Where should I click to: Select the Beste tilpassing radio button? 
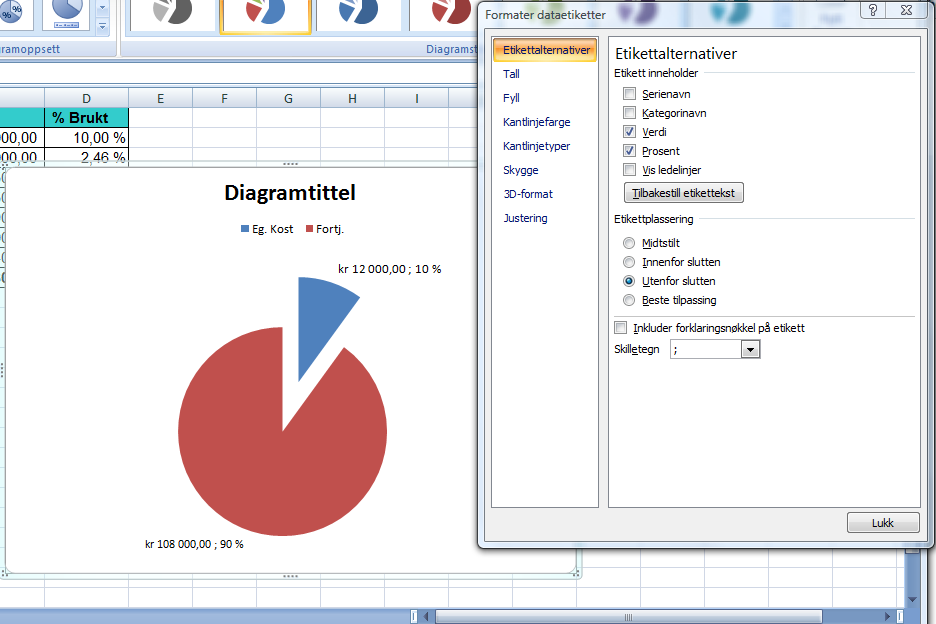[629, 300]
